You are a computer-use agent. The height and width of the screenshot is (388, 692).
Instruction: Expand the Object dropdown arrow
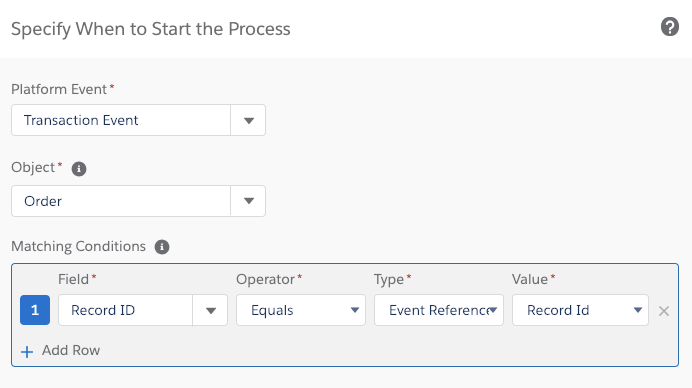[248, 201]
